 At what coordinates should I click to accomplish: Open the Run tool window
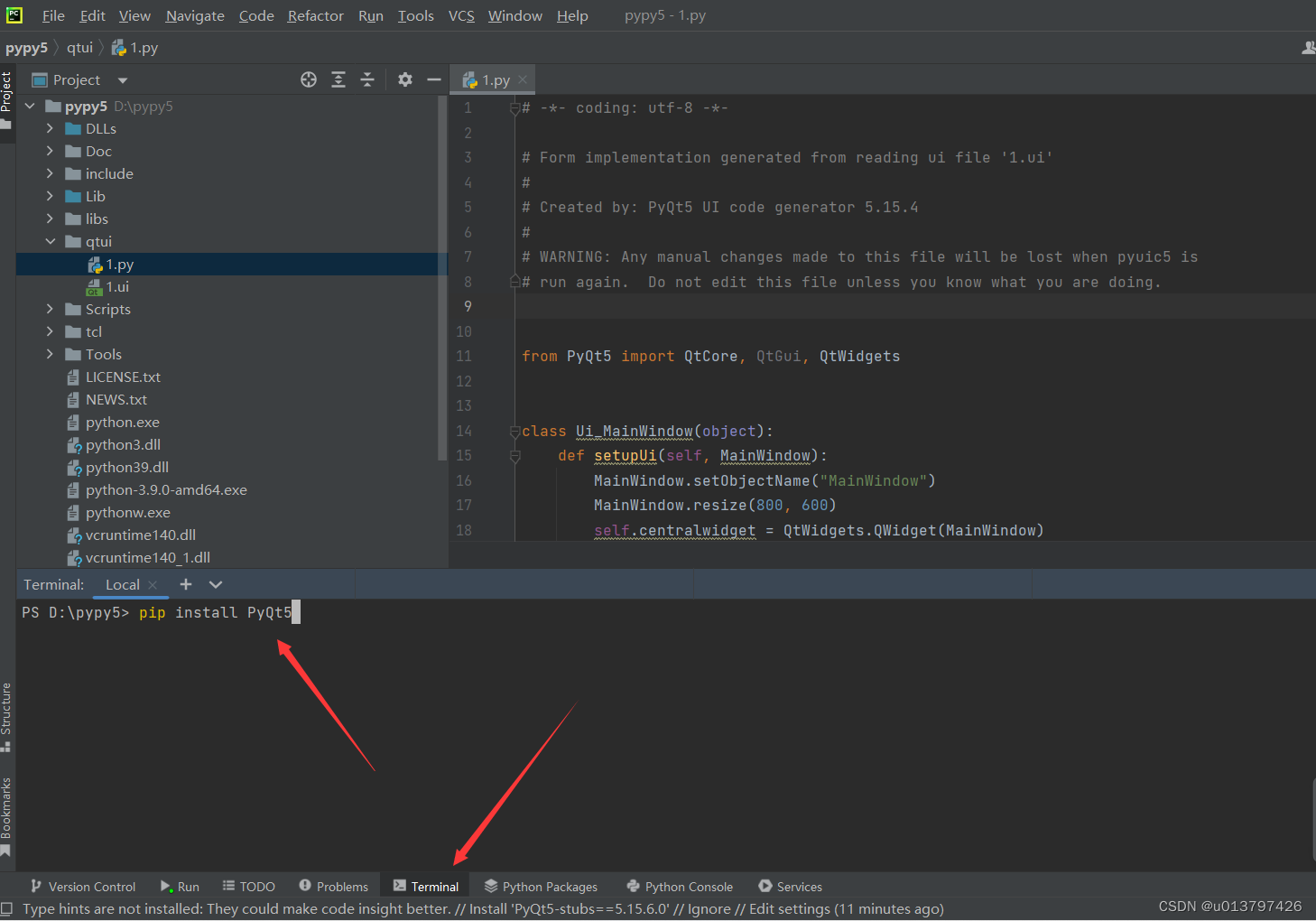[180, 887]
